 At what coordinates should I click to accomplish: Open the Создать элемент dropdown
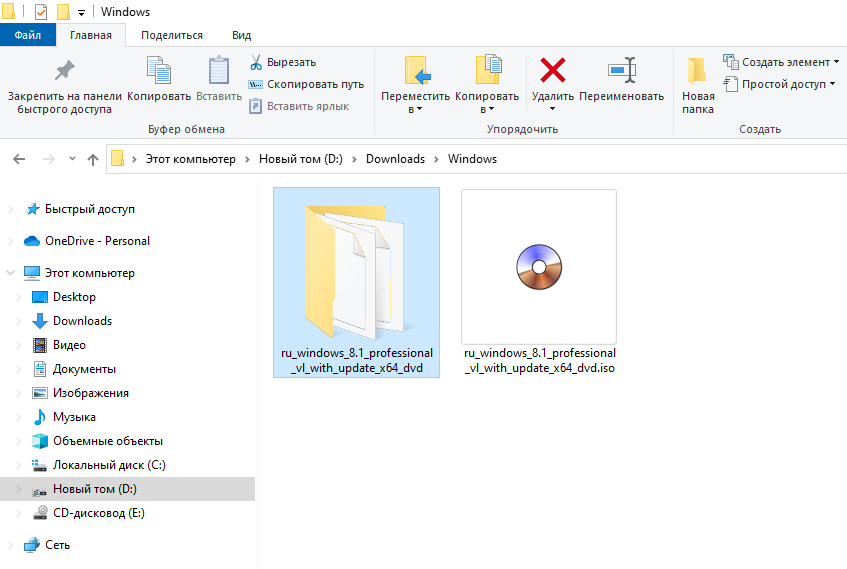click(781, 62)
